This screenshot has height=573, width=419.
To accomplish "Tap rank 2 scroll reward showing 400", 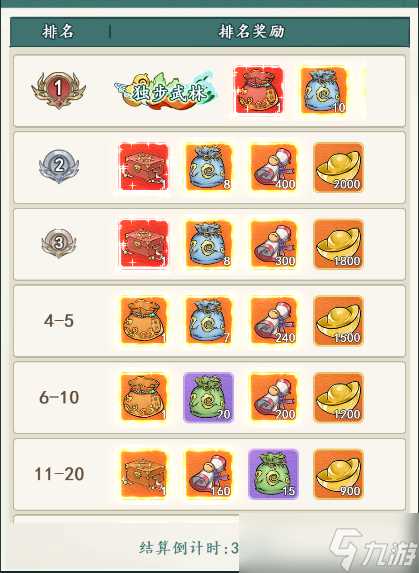I will click(274, 167).
